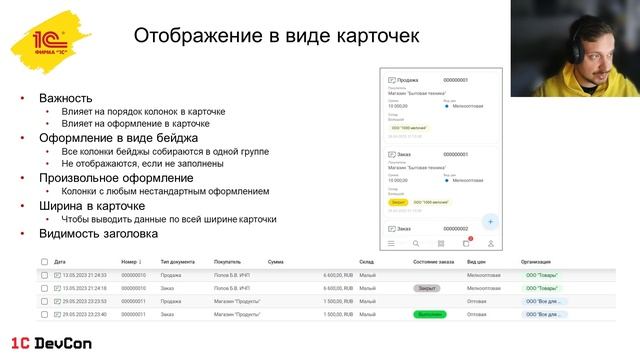Click the 1C firm logo
640x360 pixels.
click(50, 42)
